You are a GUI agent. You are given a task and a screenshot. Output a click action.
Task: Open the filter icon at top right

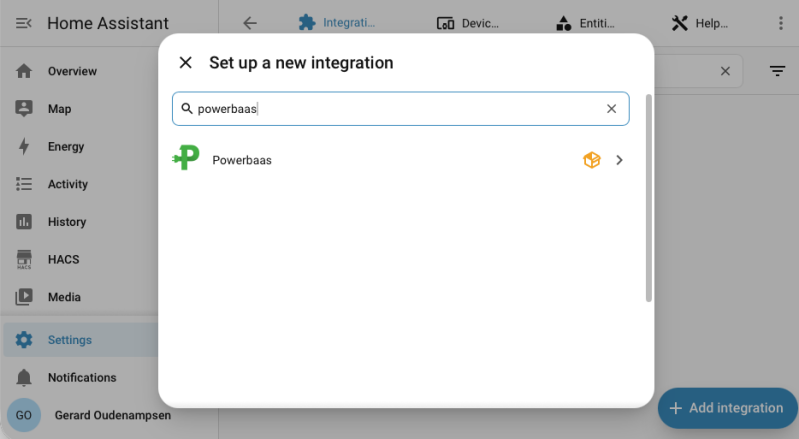[777, 71]
